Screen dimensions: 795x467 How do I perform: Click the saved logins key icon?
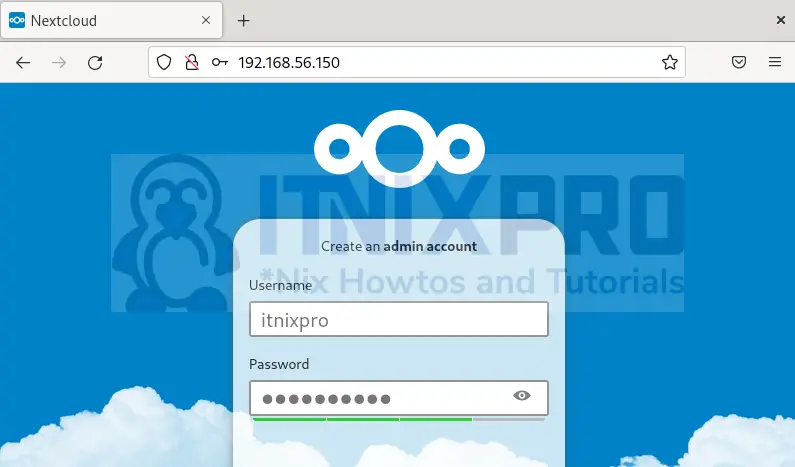tap(219, 62)
